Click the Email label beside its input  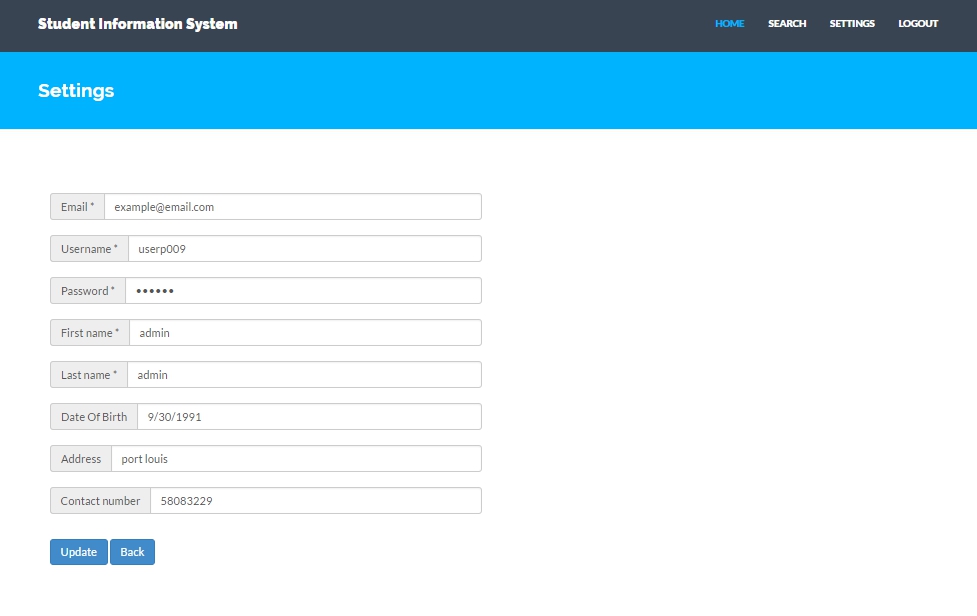76,206
